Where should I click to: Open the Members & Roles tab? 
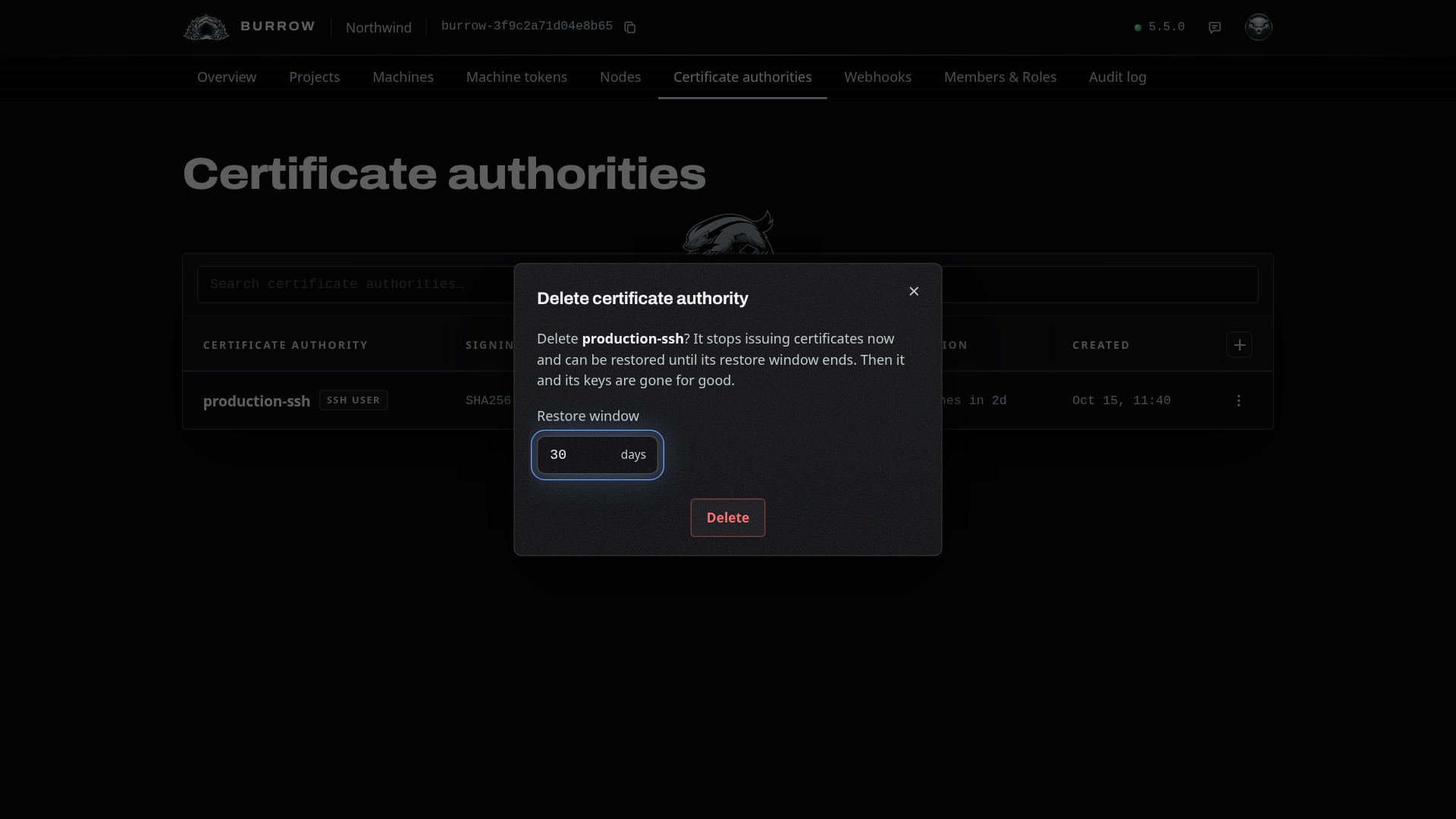1000,77
